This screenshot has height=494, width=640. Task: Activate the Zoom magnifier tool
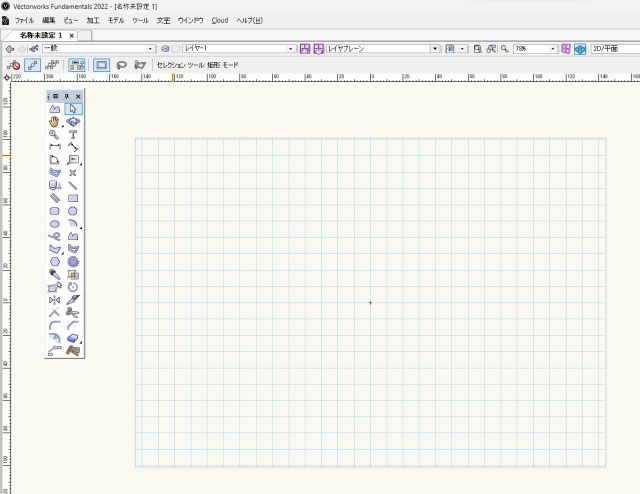pyautogui.click(x=54, y=134)
